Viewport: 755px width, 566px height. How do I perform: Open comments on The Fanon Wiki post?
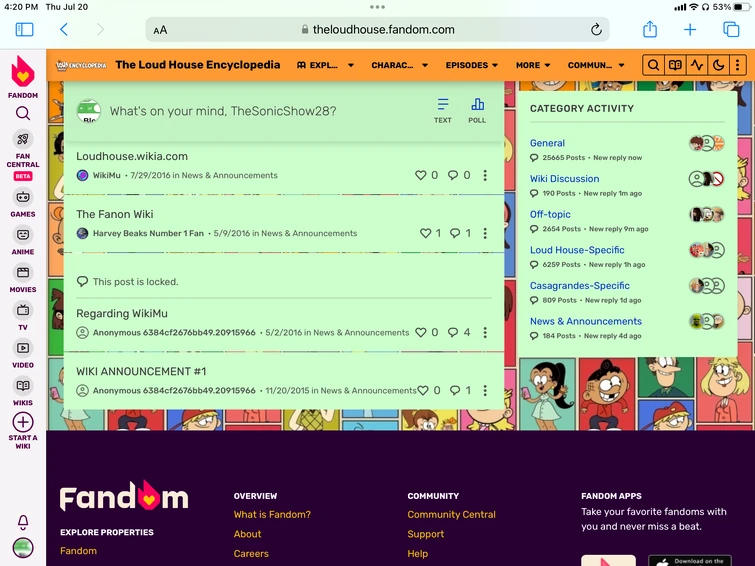pyautogui.click(x=455, y=233)
